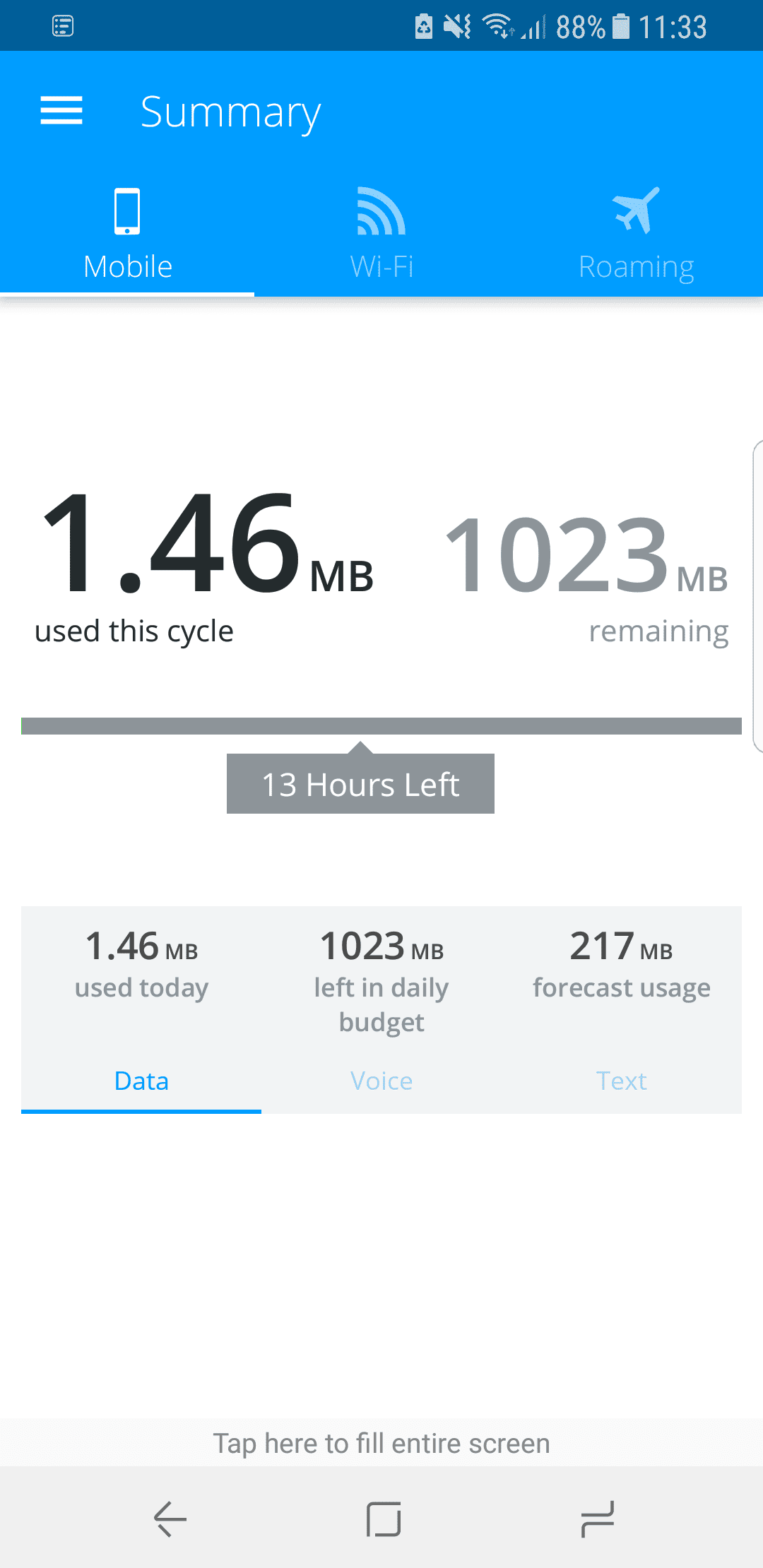This screenshot has height=1568, width=763.
Task: Tap the 13 Hours Left label
Action: [360, 783]
